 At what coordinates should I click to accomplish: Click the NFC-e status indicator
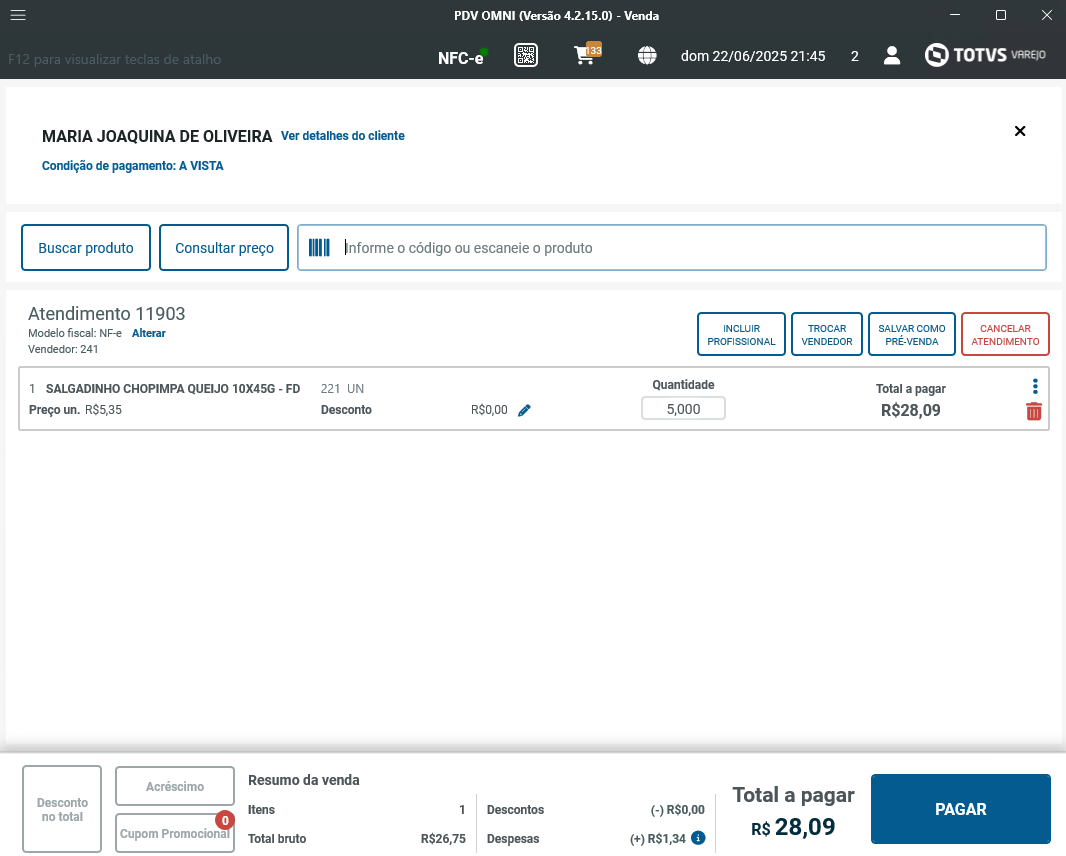[x=462, y=57]
